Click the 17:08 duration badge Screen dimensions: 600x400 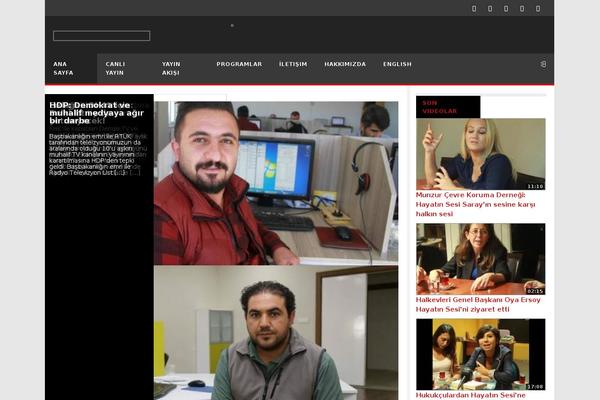pyautogui.click(x=535, y=387)
